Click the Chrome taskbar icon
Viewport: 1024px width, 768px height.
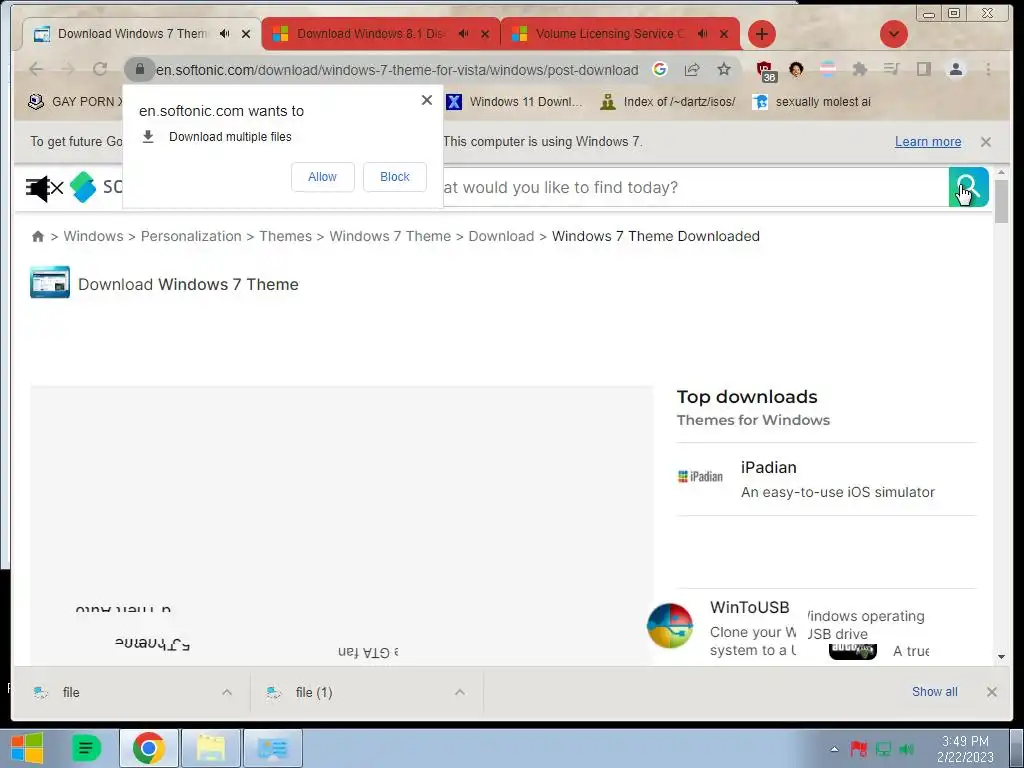[x=148, y=748]
